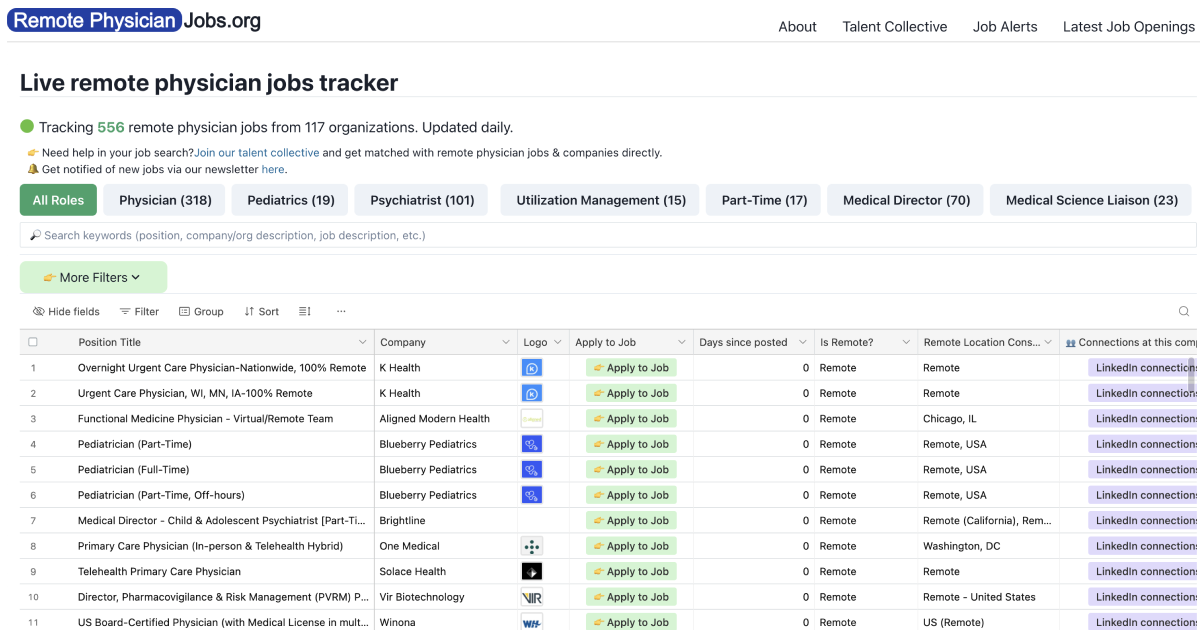Follow newsletter 'here' link
Screen dimensions: 1200x630
[273, 169]
